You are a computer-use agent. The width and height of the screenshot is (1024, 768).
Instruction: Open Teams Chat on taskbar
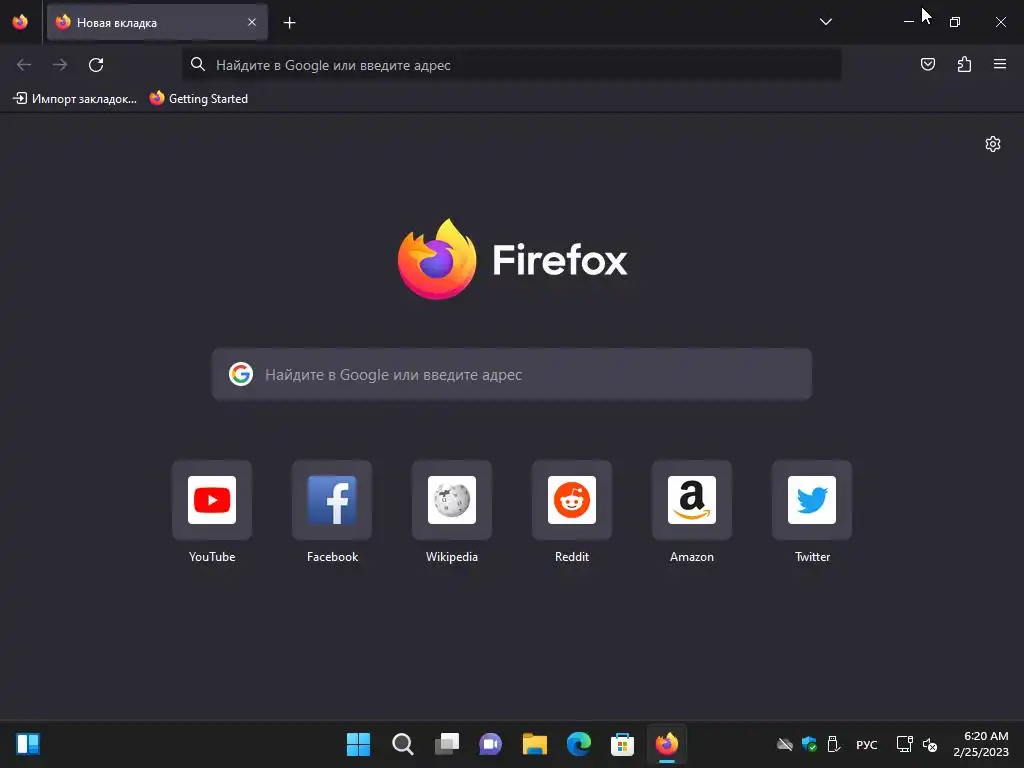pyautogui.click(x=490, y=744)
